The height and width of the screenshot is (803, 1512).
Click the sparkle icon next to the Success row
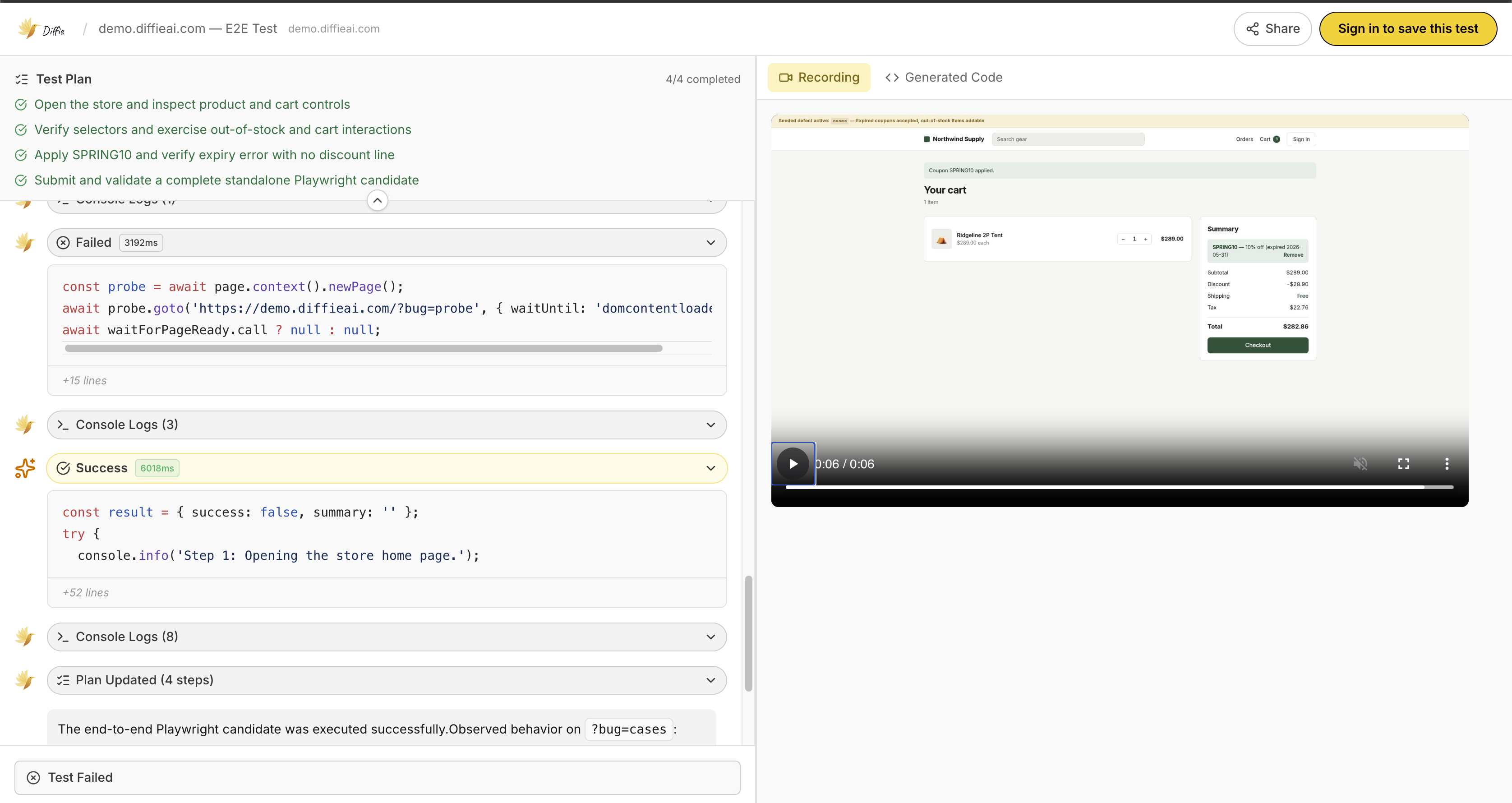[25, 468]
